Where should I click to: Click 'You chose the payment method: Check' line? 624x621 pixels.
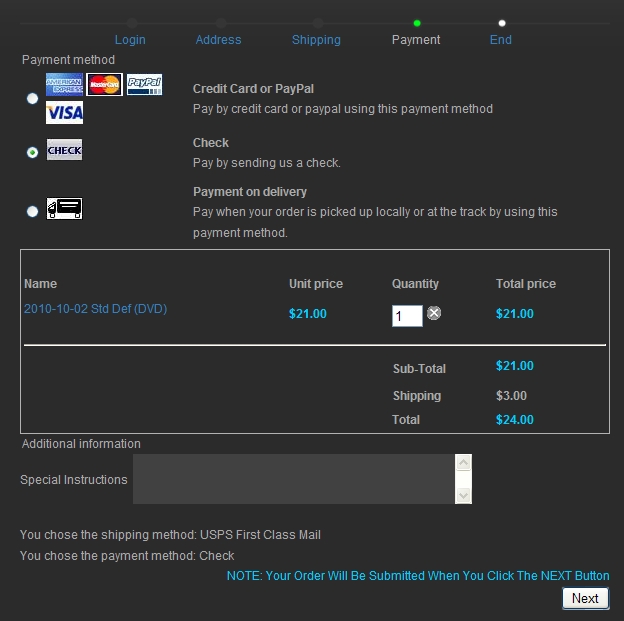click(127, 556)
